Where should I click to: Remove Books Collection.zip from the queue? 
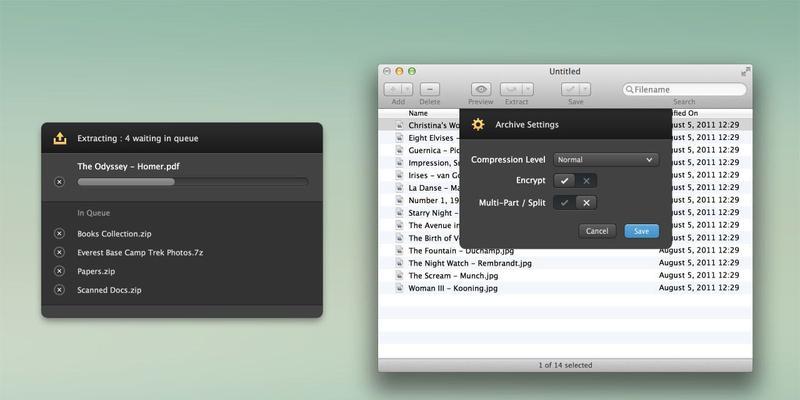[58, 234]
